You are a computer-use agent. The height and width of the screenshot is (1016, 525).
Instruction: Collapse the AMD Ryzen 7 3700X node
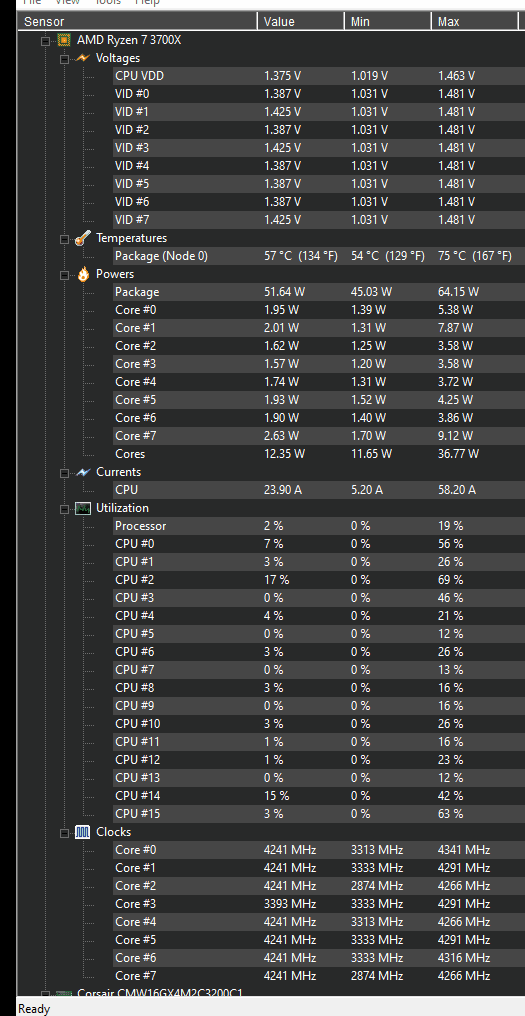pos(45,41)
